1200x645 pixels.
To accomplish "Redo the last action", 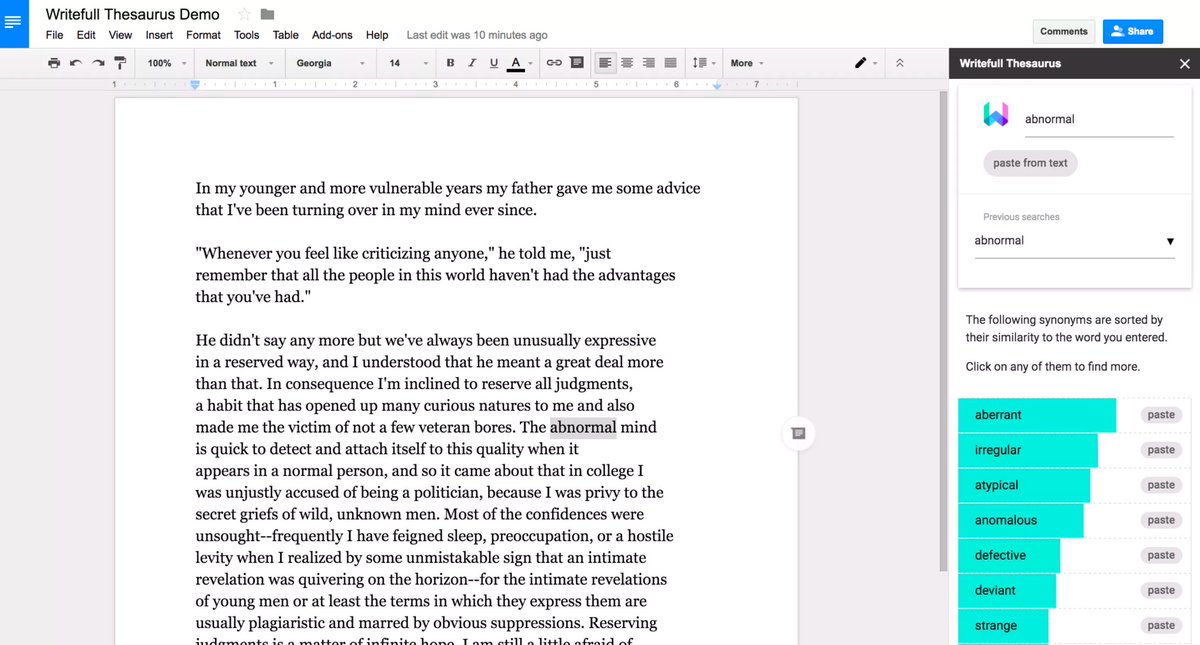I will point(98,63).
